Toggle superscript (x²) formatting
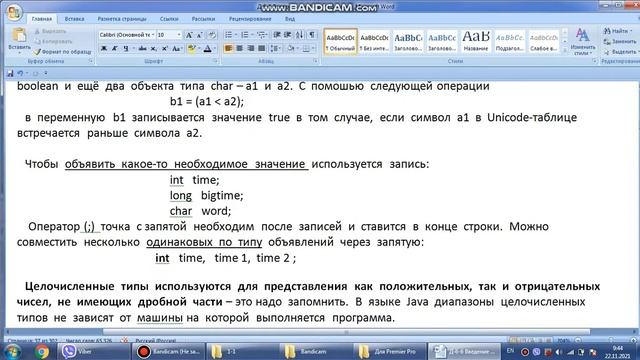The width and height of the screenshot is (640, 360). (x=164, y=49)
